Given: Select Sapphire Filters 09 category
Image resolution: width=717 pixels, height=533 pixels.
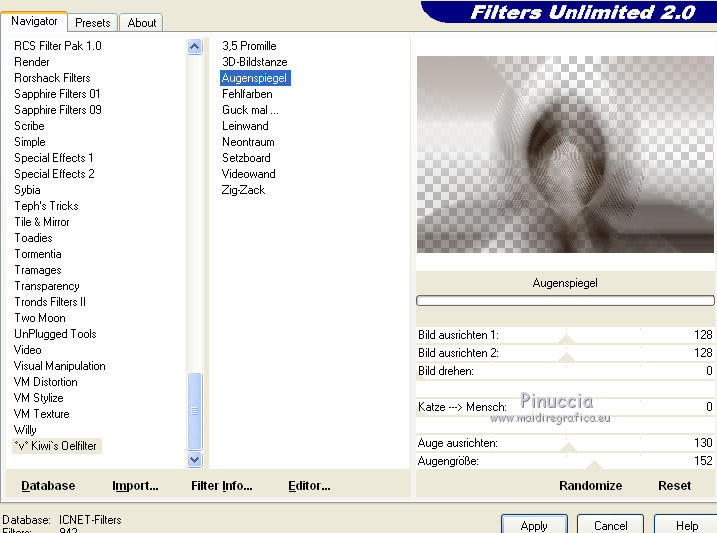Looking at the screenshot, I should coord(58,110).
